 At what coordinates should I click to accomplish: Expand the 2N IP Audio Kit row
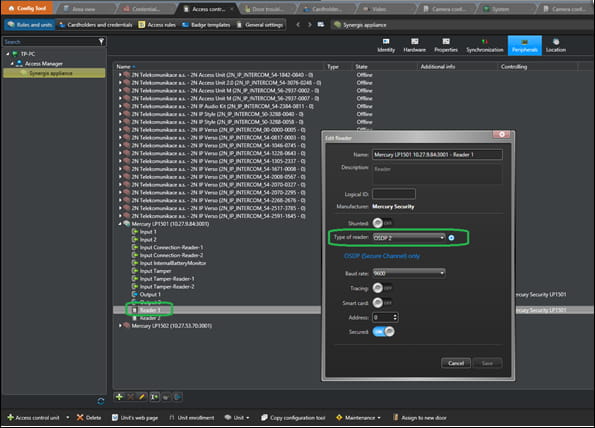coord(120,106)
